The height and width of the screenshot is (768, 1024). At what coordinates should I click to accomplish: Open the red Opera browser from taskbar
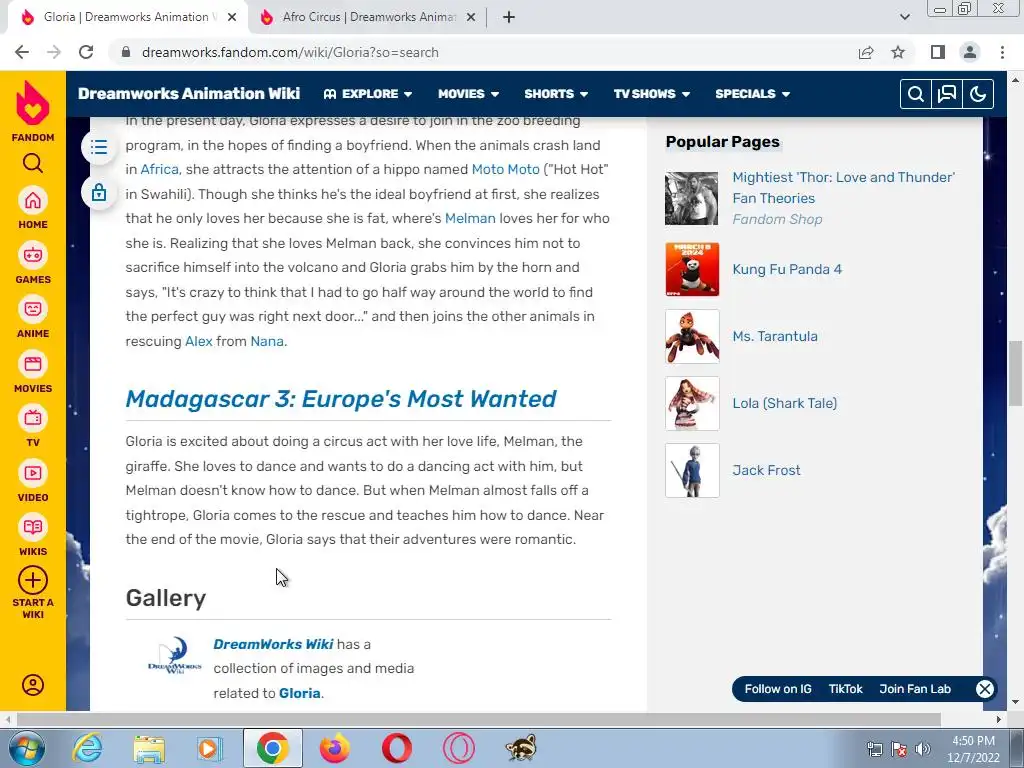point(396,748)
